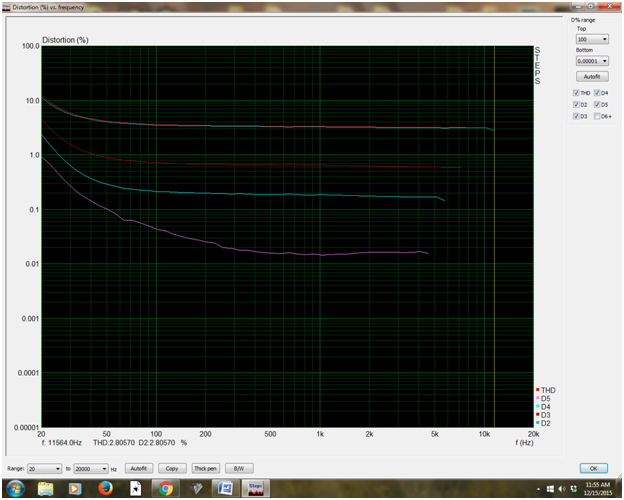Click the red THD legend swatch

[538, 389]
